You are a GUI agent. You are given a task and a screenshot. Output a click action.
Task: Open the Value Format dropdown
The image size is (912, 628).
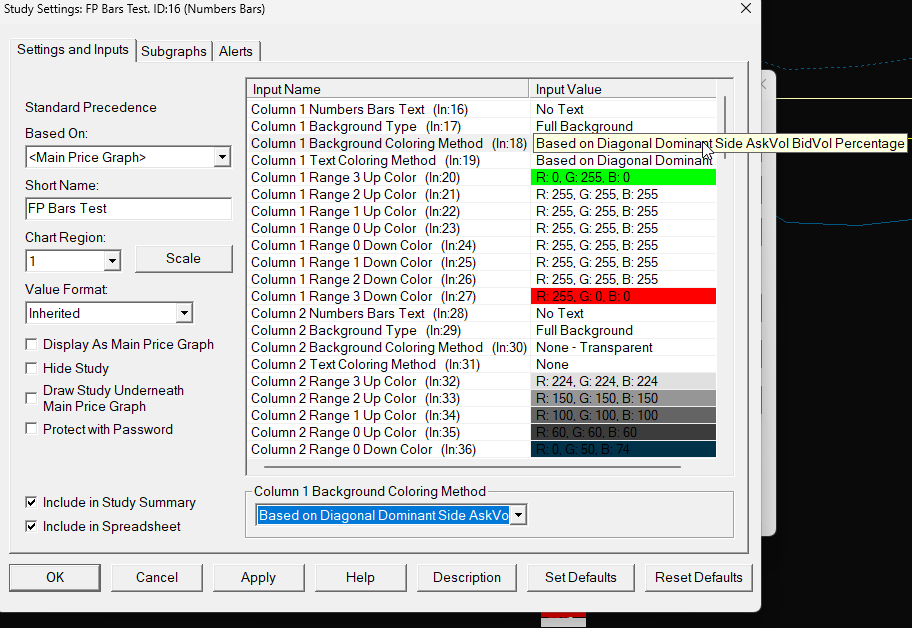point(184,313)
